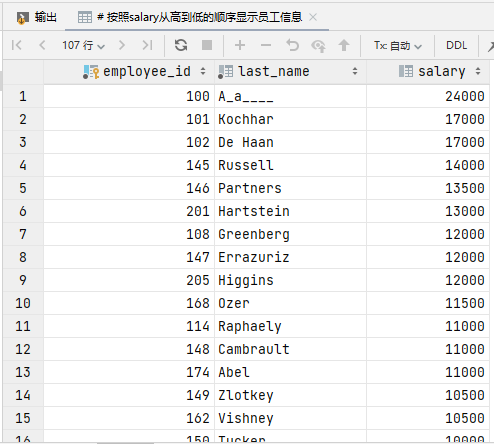
Task: Select the cell 'De Haan'
Action: pyautogui.click(x=290, y=142)
